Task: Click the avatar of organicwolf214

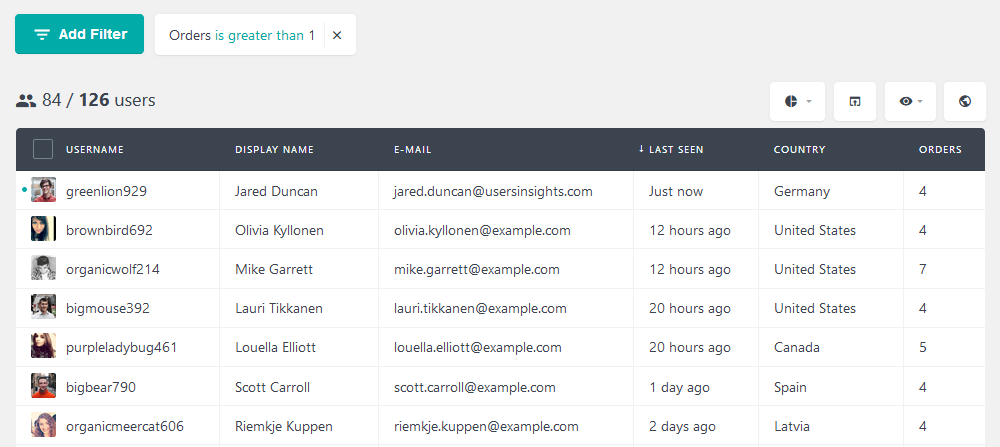Action: 43,268
